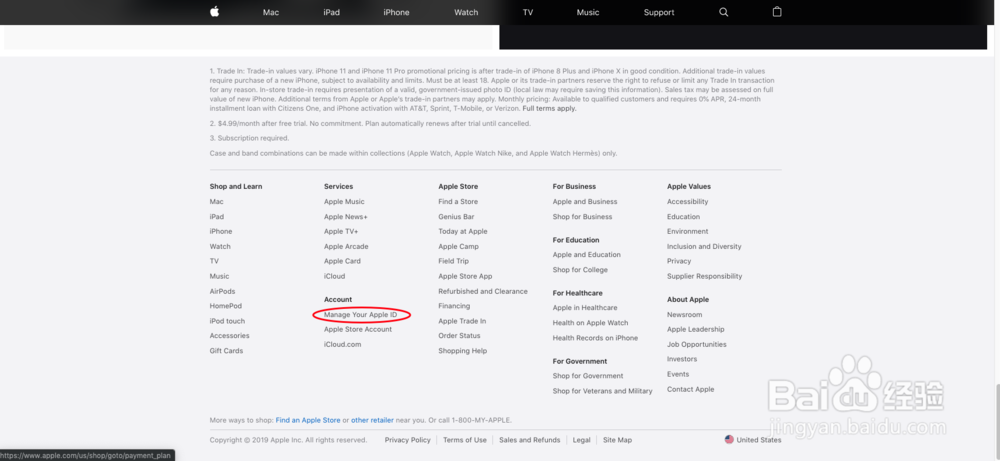Image resolution: width=1000 pixels, height=461 pixels.
Task: Click the Order Status link
Action: pos(459,336)
